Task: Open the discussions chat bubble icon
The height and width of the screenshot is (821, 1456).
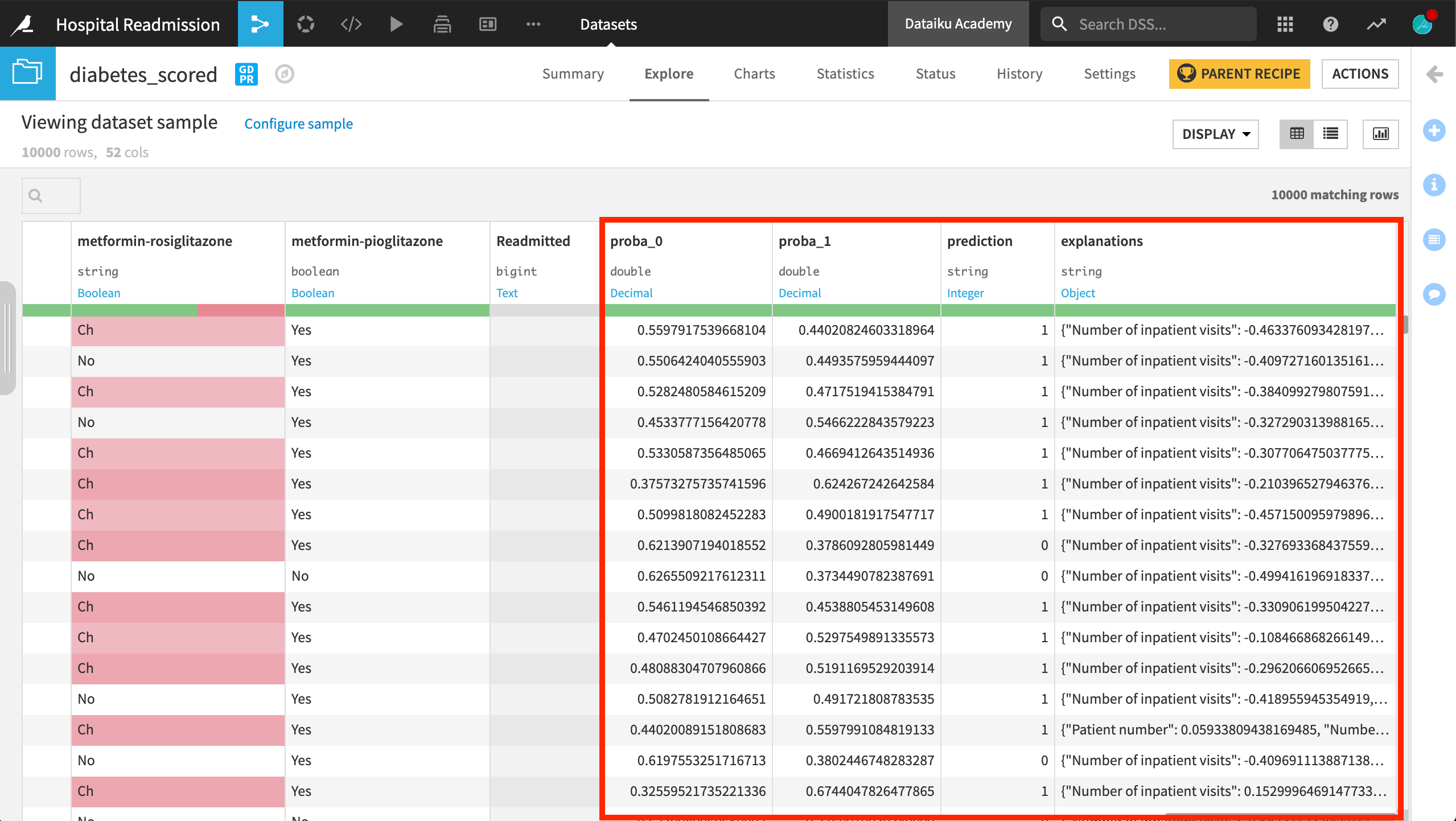Action: click(1434, 294)
